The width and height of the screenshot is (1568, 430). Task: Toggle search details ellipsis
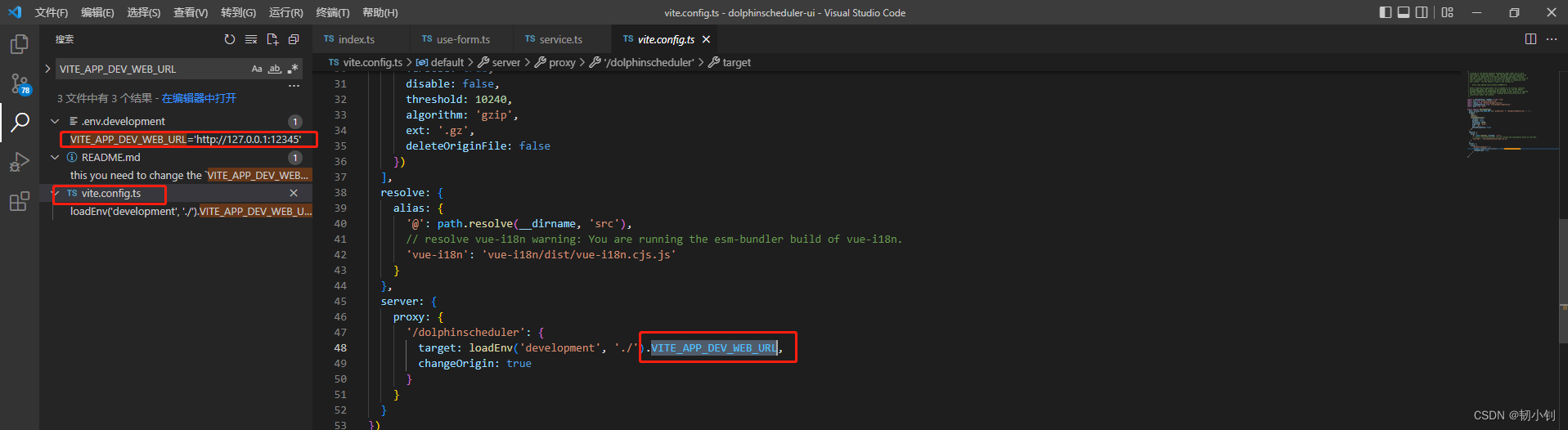(x=294, y=85)
